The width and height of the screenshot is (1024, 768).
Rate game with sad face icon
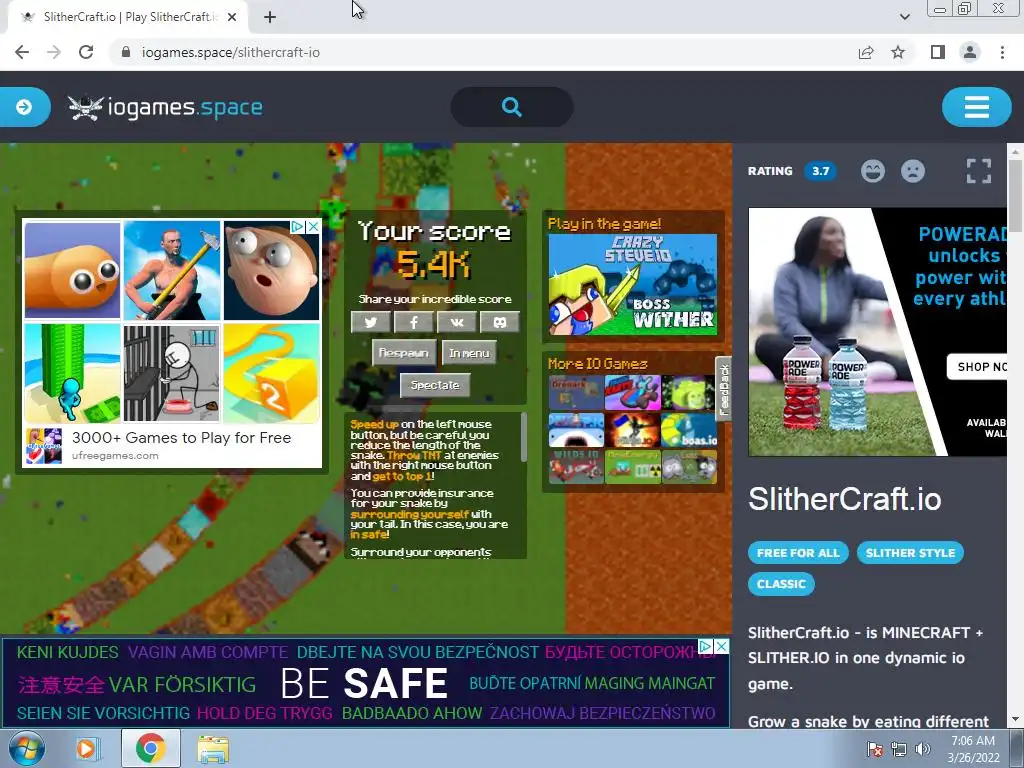pyautogui.click(x=913, y=171)
